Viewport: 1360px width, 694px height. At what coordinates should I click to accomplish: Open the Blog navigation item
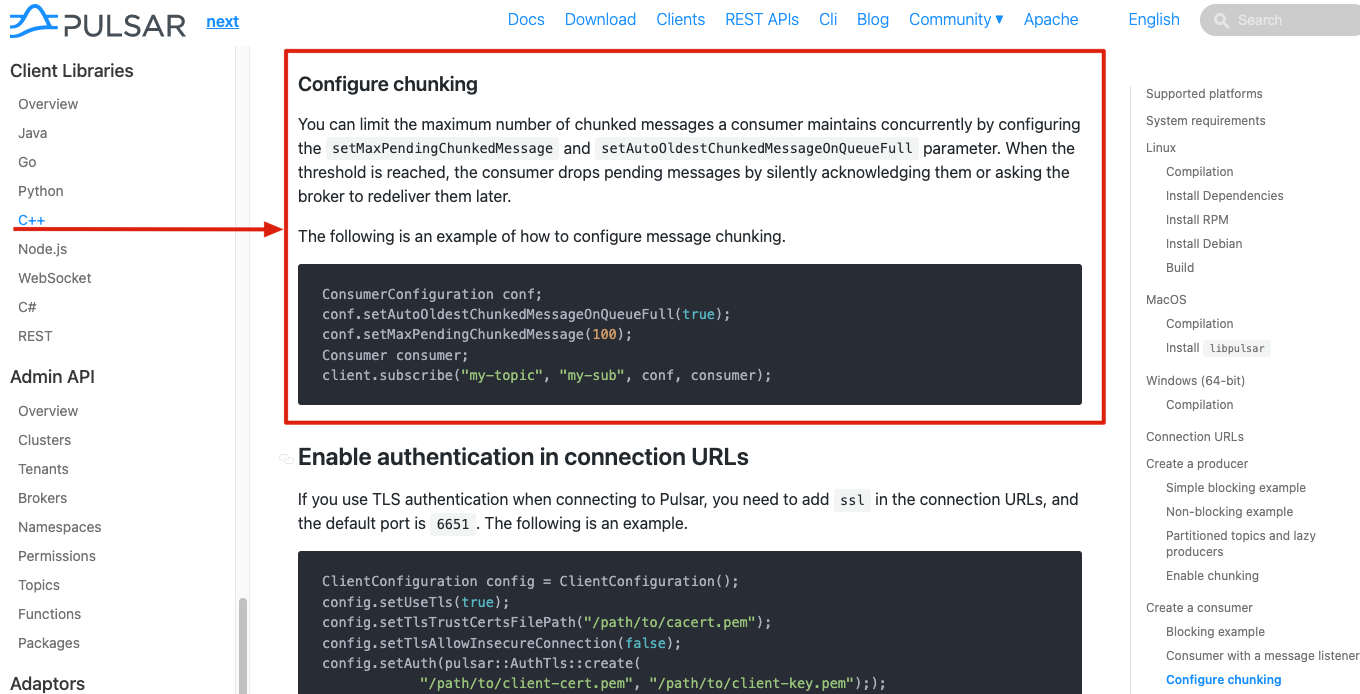click(873, 19)
